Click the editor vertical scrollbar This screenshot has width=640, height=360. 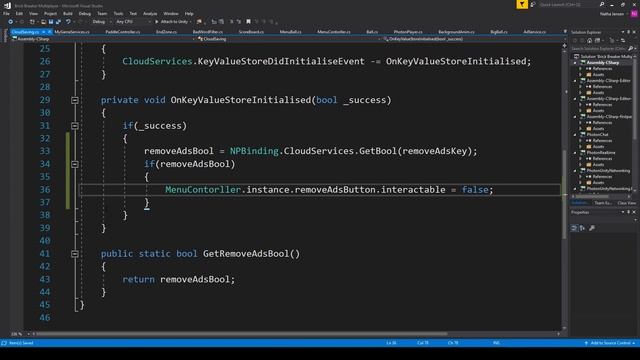(565, 187)
